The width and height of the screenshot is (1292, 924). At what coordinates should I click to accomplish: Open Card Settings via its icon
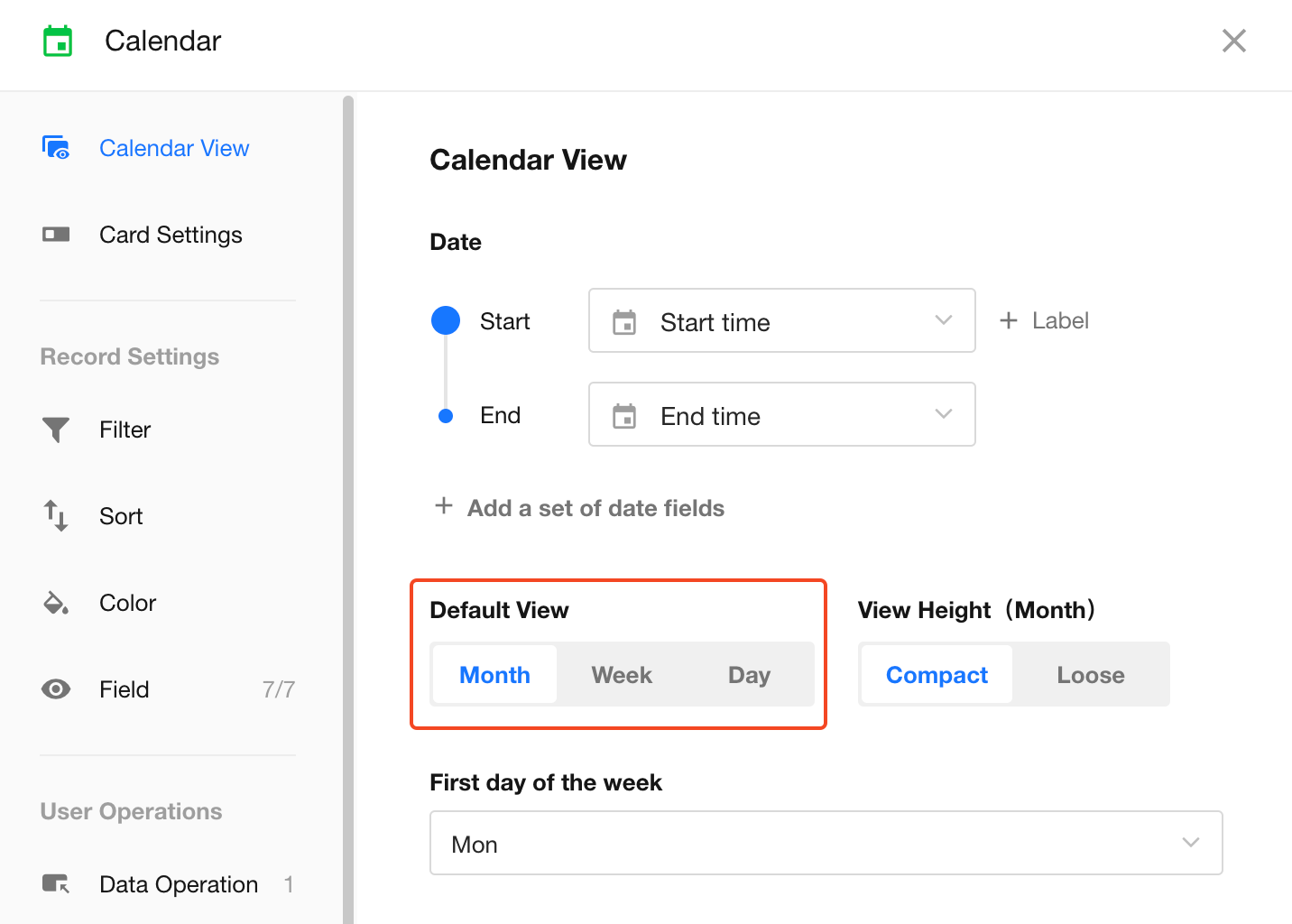[56, 235]
